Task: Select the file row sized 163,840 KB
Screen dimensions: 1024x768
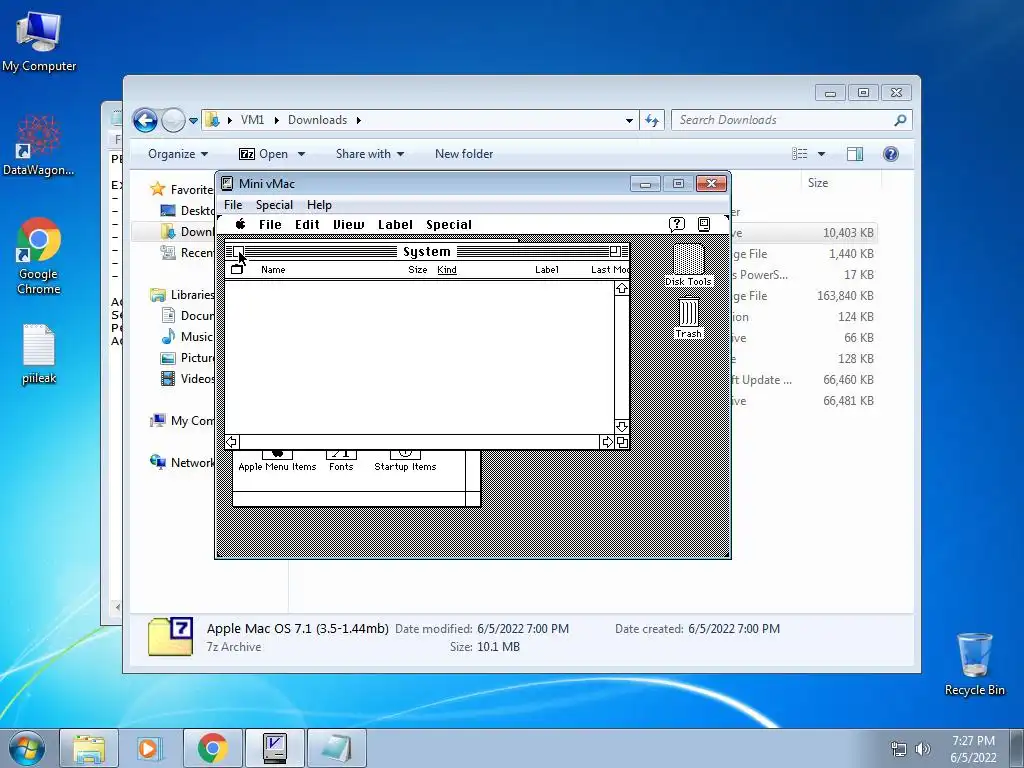Action: (x=803, y=296)
